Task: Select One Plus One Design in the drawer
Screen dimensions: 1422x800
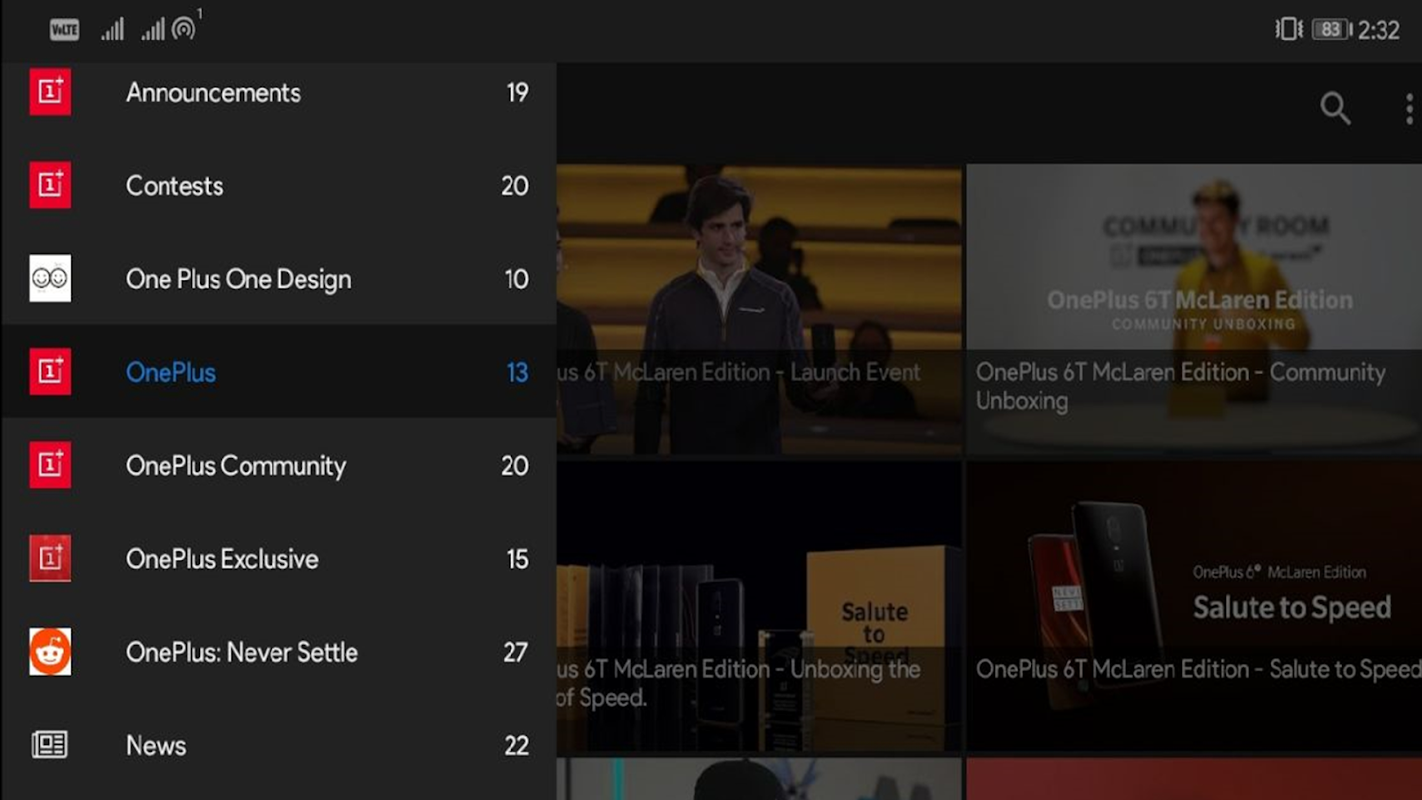Action: (278, 278)
